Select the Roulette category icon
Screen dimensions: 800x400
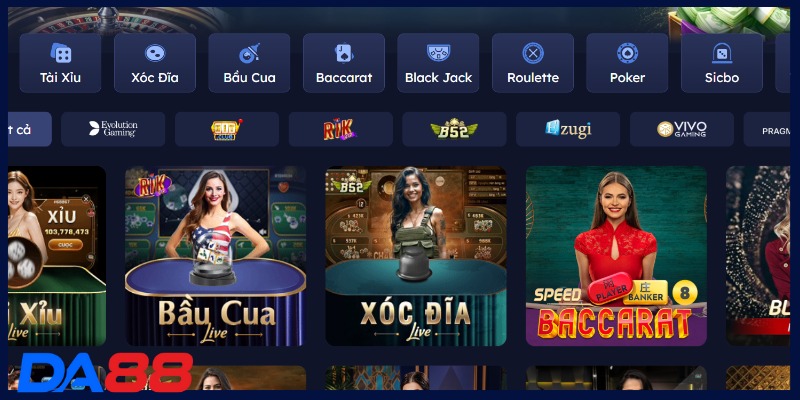coord(533,63)
